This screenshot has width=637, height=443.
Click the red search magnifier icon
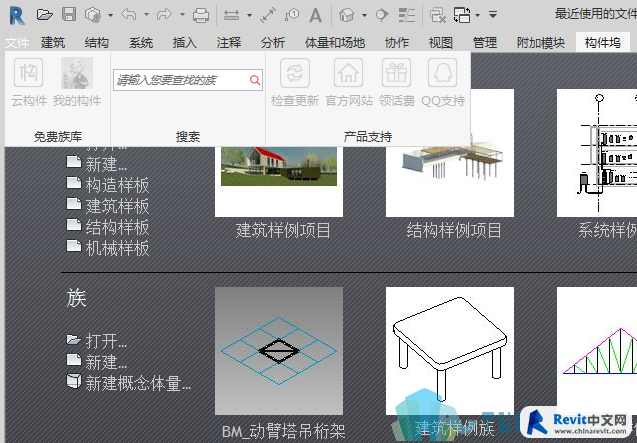coord(255,80)
